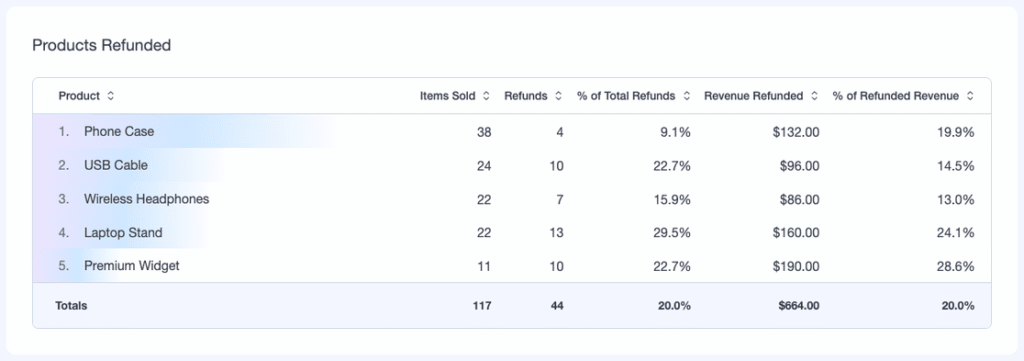Click Premium Widget 28.6% refunded revenue
1024x361 pixels.
click(955, 266)
